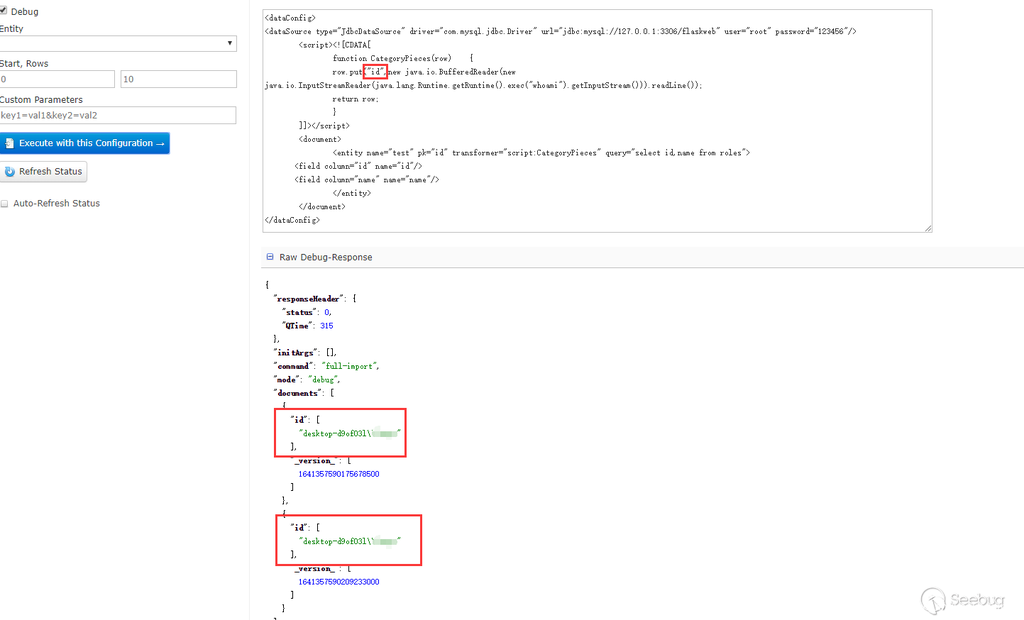The height and width of the screenshot is (620, 1024).
Task: Enable the Auto-Refresh Status checkbox
Action: [x=4, y=204]
